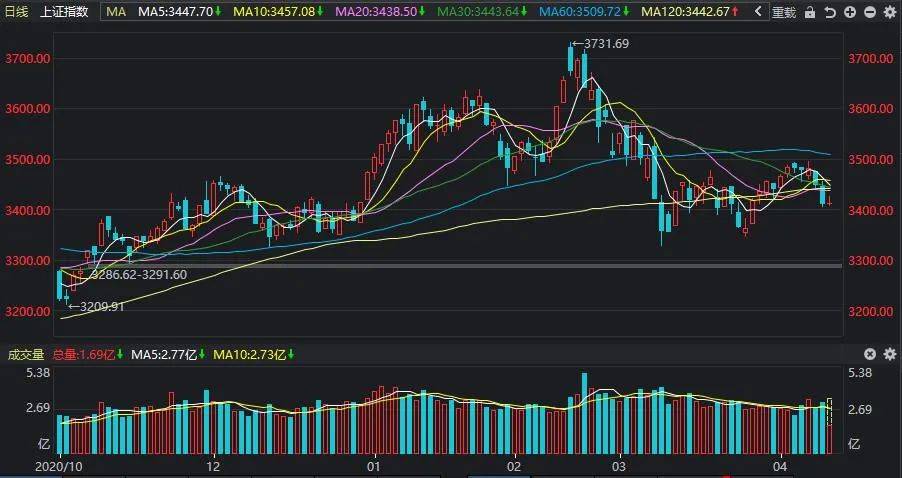Click the volume MA5 label
This screenshot has height=478, width=902.
(x=165, y=354)
